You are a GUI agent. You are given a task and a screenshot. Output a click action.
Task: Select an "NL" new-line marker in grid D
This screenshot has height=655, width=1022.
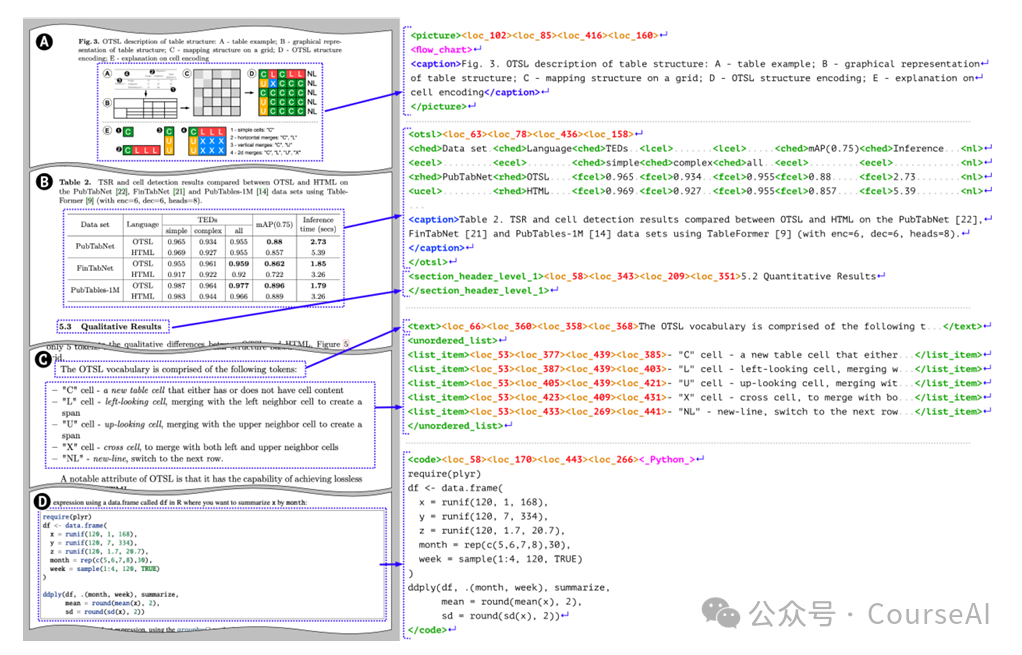coord(311,74)
